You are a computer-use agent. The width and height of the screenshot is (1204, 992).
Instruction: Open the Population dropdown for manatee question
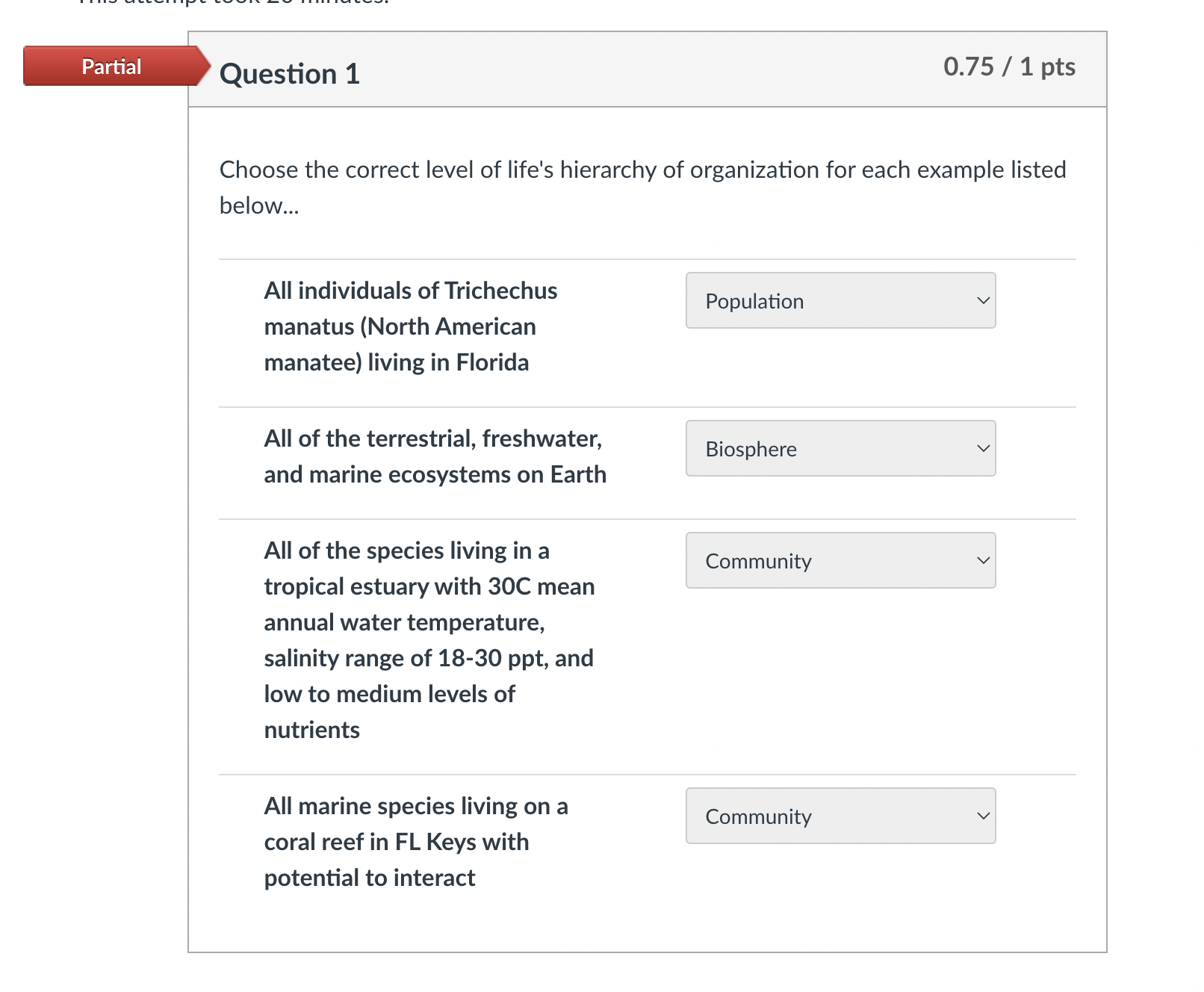(840, 300)
